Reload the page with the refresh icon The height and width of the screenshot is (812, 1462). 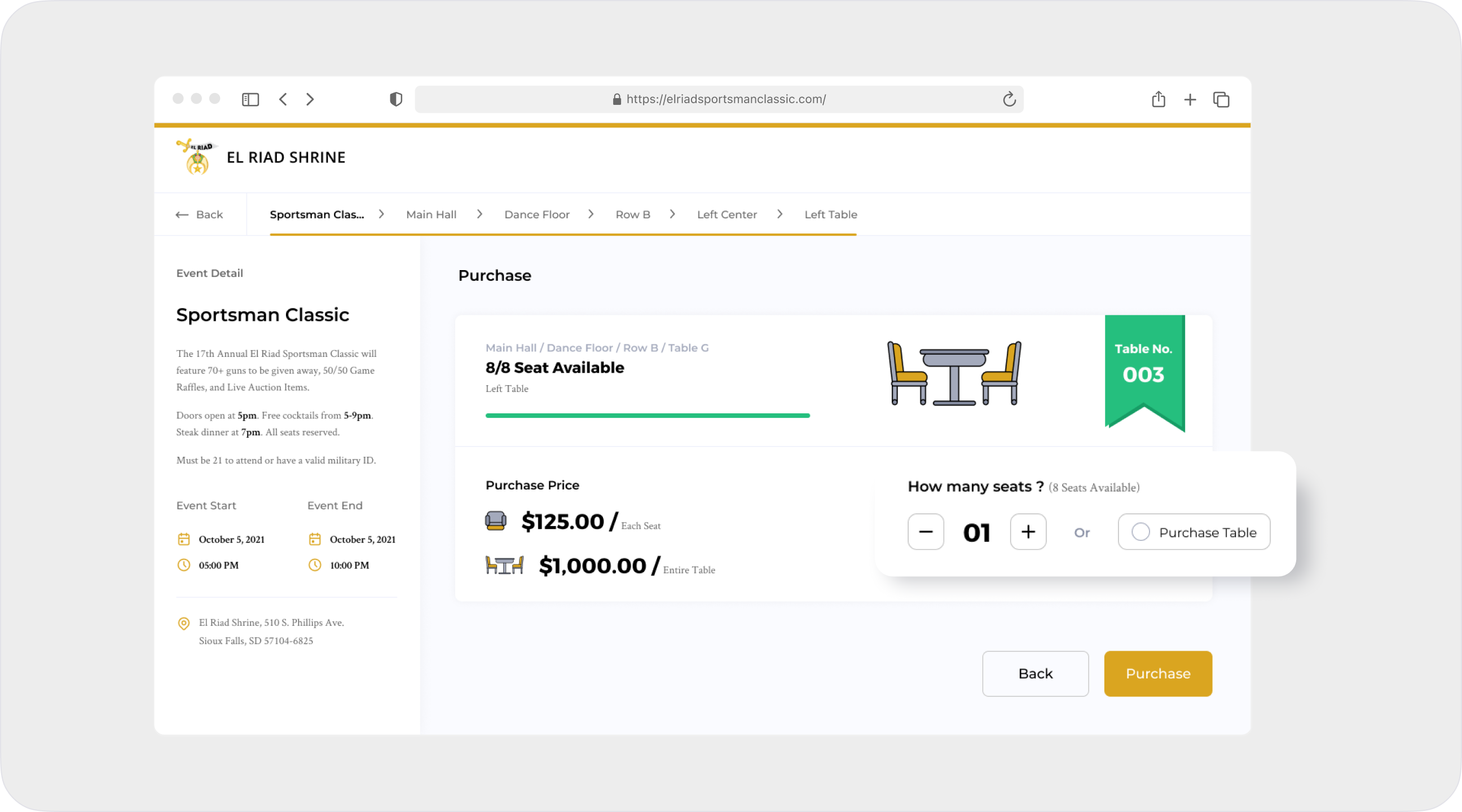tap(1009, 99)
